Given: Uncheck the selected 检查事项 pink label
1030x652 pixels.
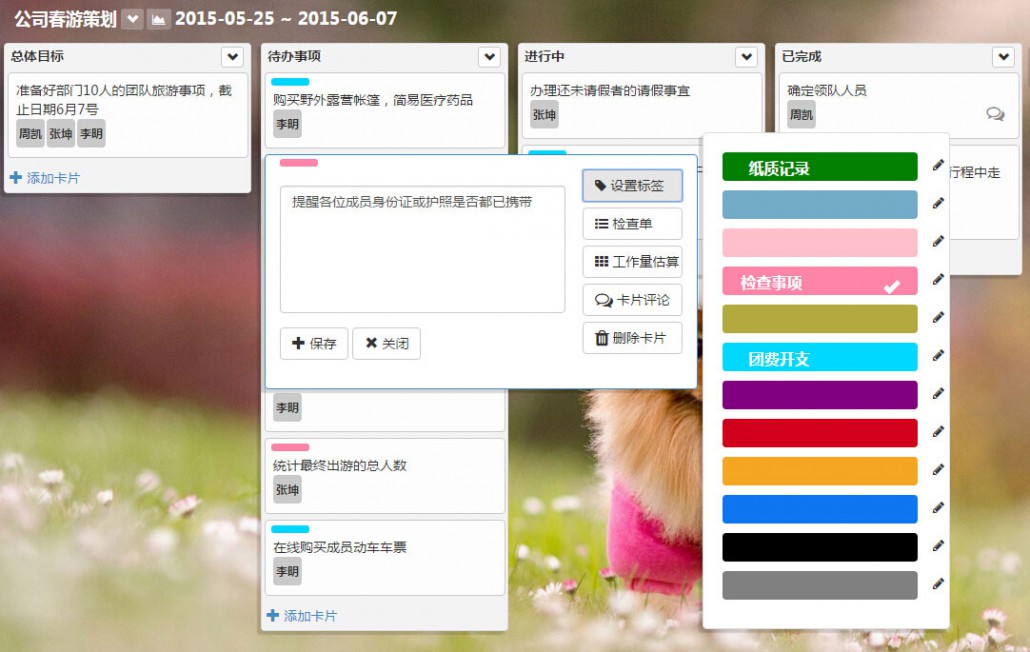Looking at the screenshot, I should tap(819, 281).
